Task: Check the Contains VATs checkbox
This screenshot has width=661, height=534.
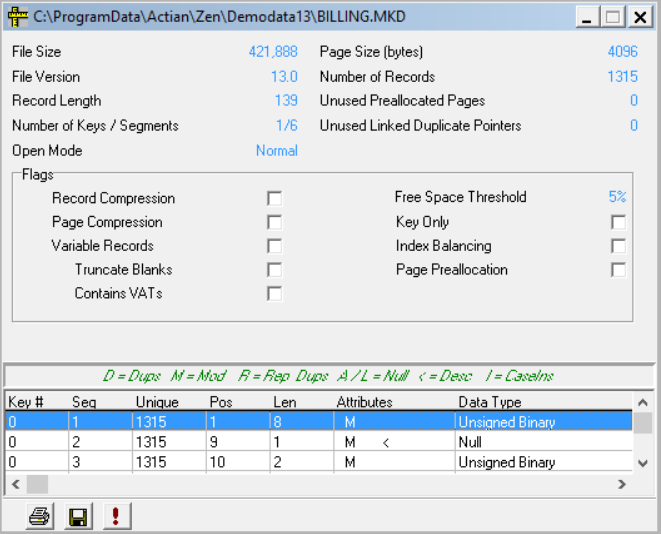Action: click(x=274, y=293)
